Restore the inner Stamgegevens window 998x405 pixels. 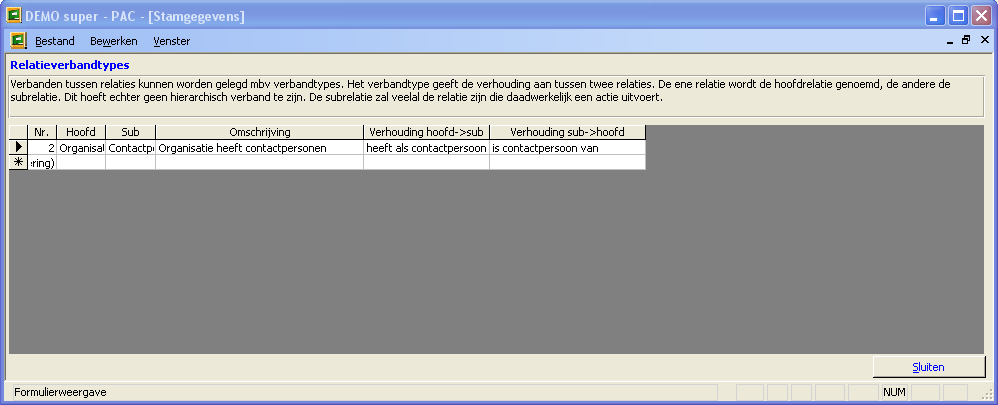(x=966, y=40)
